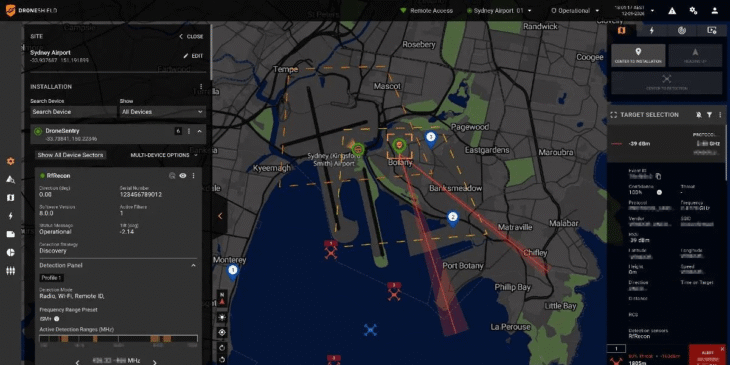Select green sensor marker at Botany

[x=399, y=146]
